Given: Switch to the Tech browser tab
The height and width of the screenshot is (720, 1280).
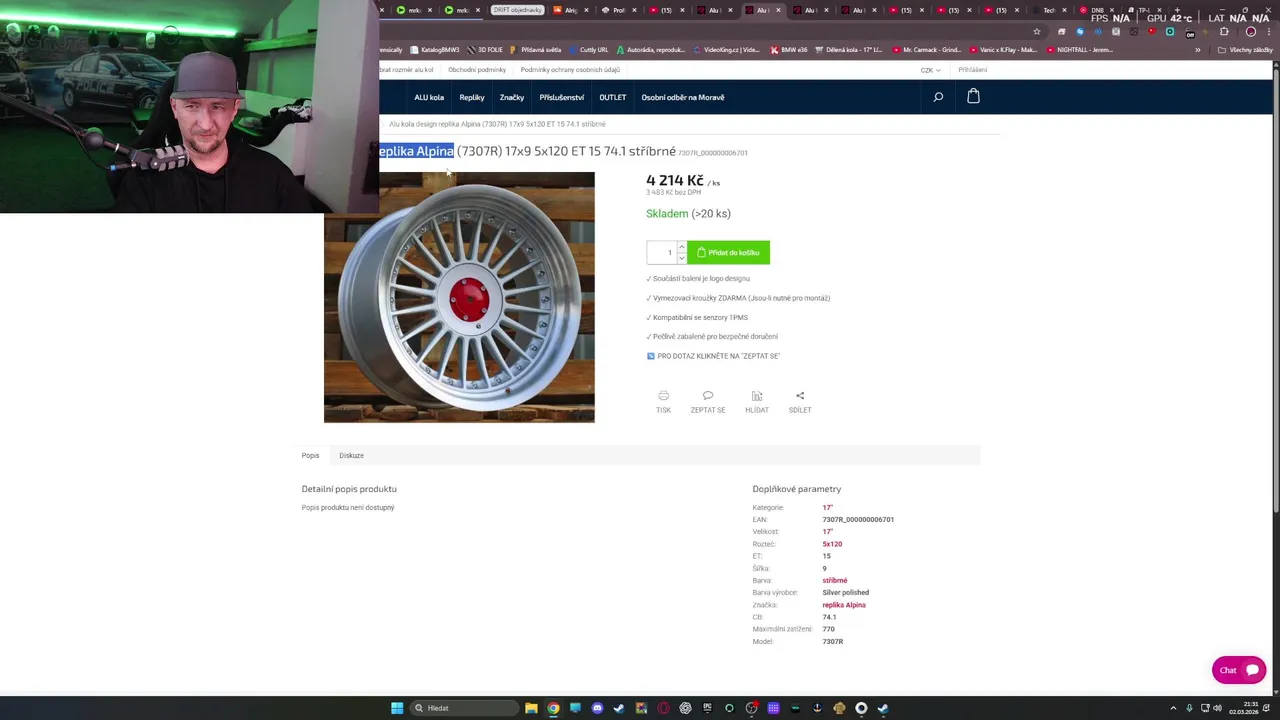Looking at the screenshot, I should pyautogui.click(x=1049, y=10).
